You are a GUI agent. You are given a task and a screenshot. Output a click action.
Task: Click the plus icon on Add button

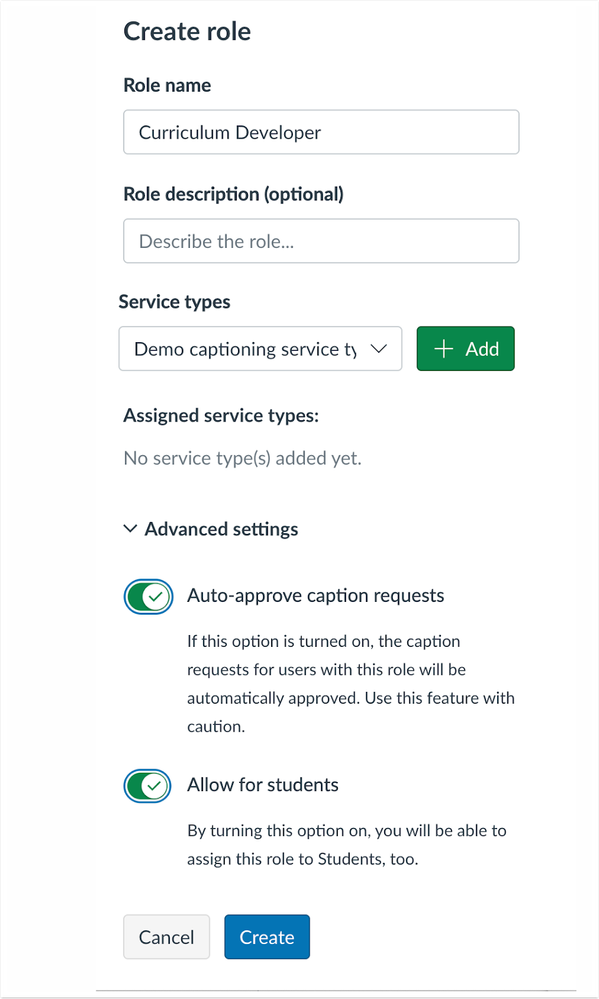tap(443, 349)
